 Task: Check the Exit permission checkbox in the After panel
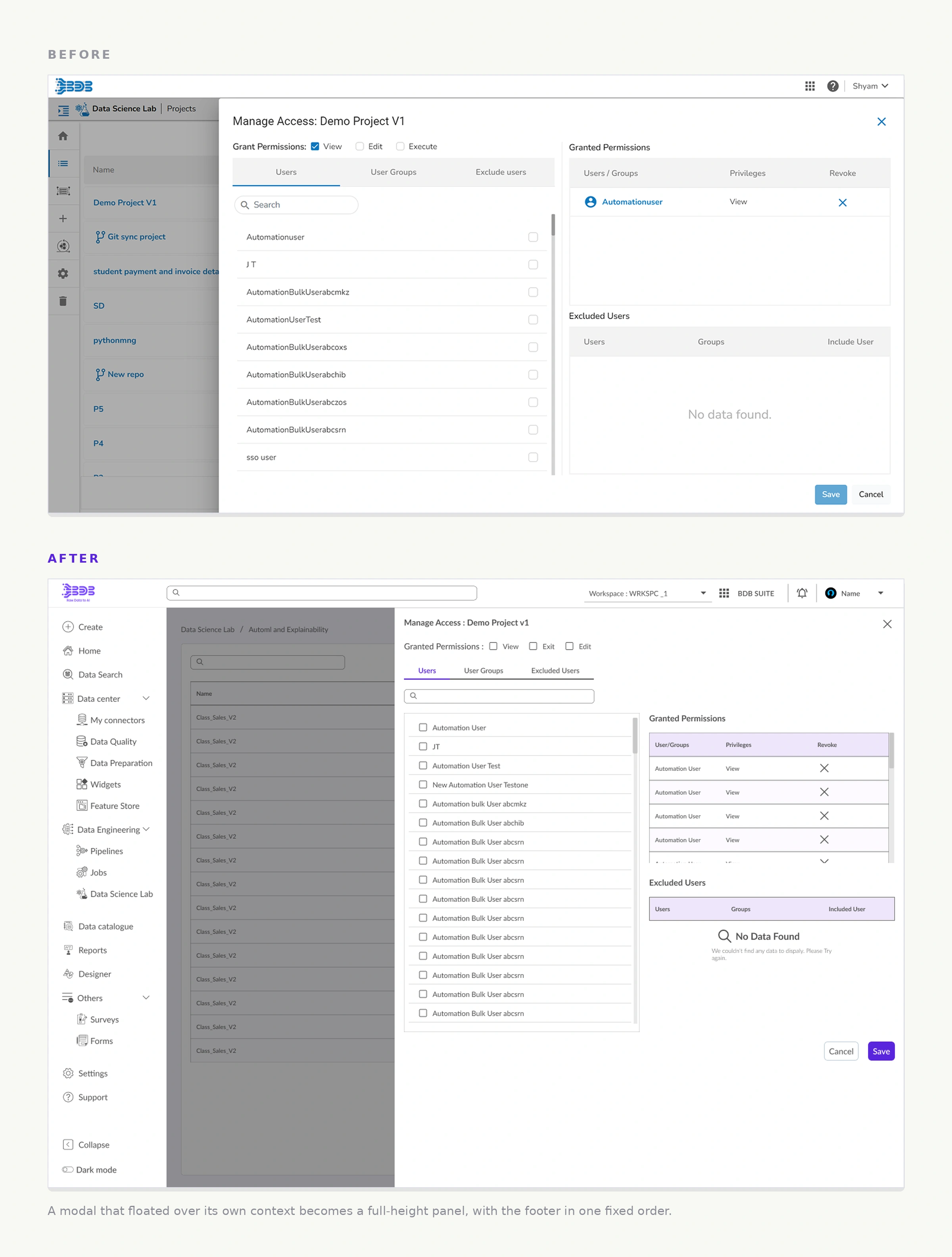pos(533,646)
